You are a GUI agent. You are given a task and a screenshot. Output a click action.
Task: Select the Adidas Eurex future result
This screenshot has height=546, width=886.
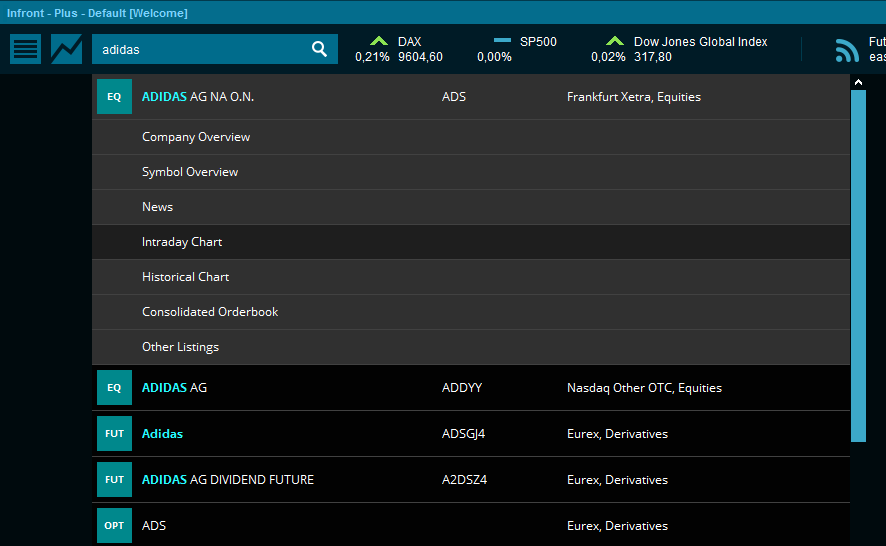click(162, 434)
